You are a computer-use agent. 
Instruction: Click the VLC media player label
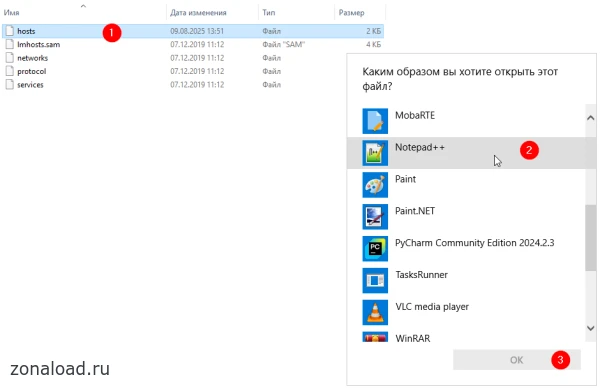click(x=432, y=307)
